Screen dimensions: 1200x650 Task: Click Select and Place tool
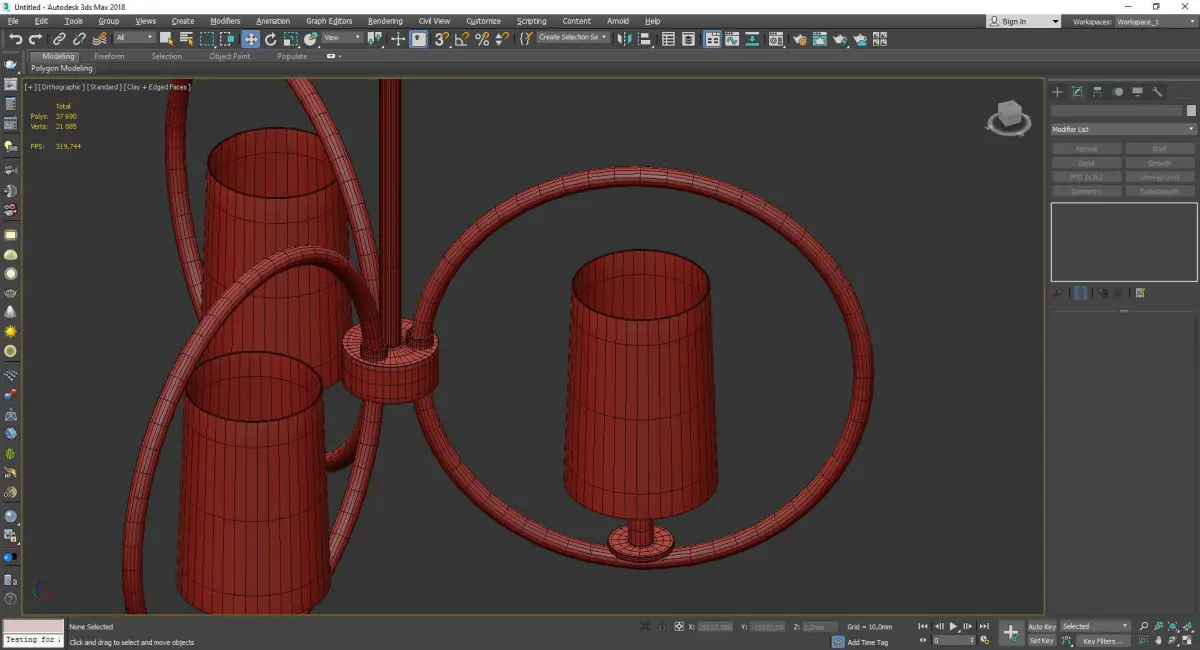point(311,39)
